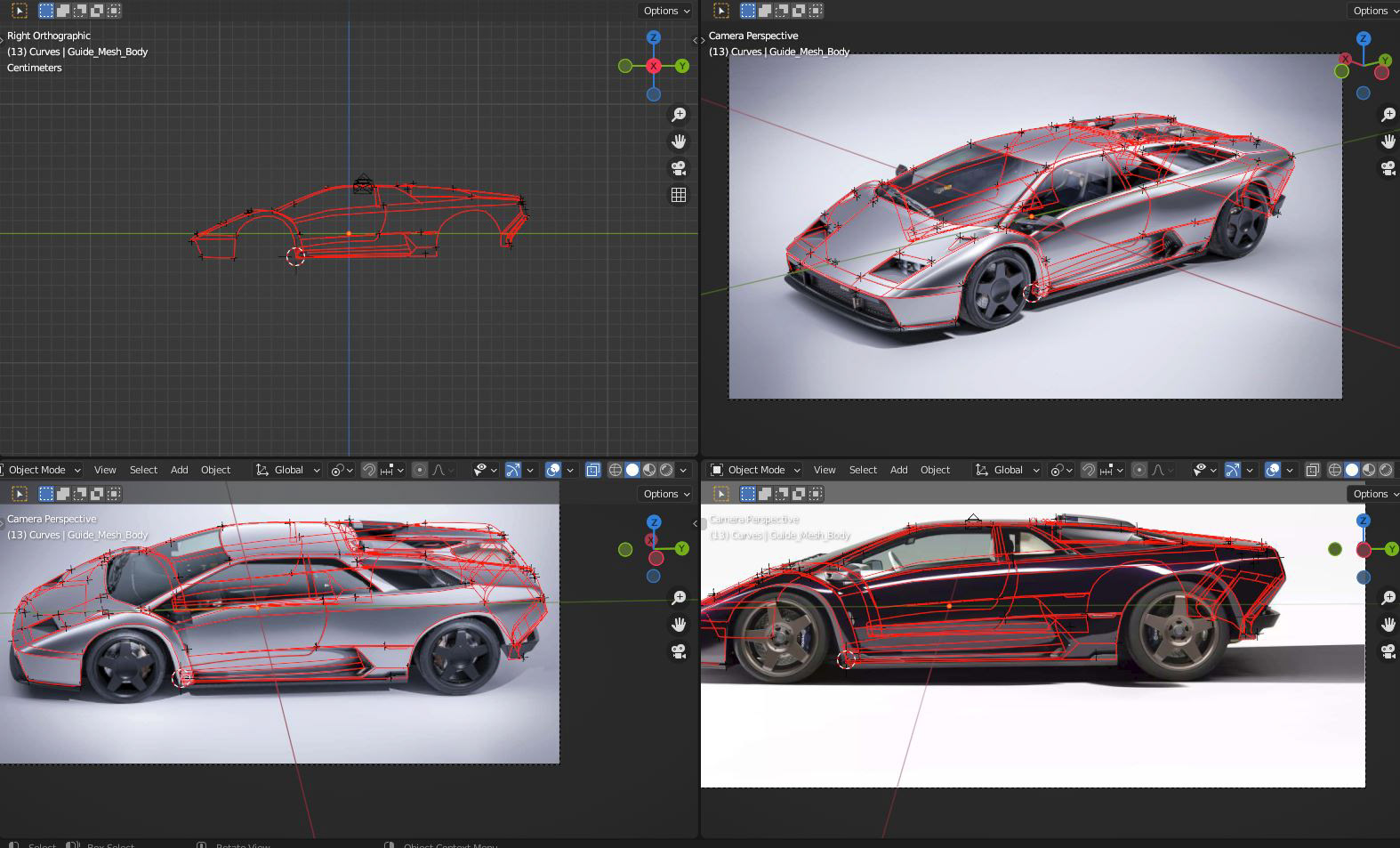The image size is (1400, 848).
Task: Open shading options dropdown in bottom-left header
Action: click(x=683, y=470)
